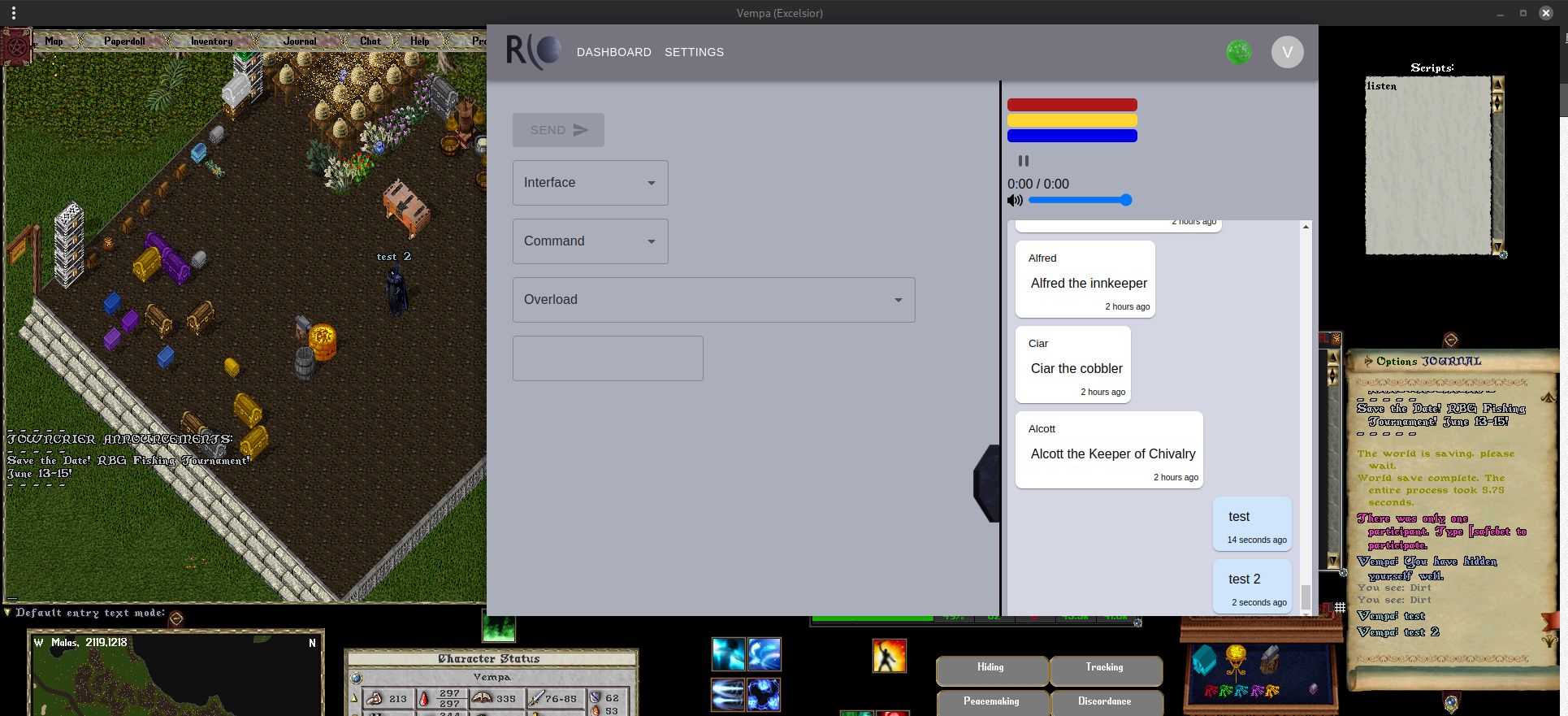Click the cyan house item in the container

pyautogui.click(x=1205, y=660)
